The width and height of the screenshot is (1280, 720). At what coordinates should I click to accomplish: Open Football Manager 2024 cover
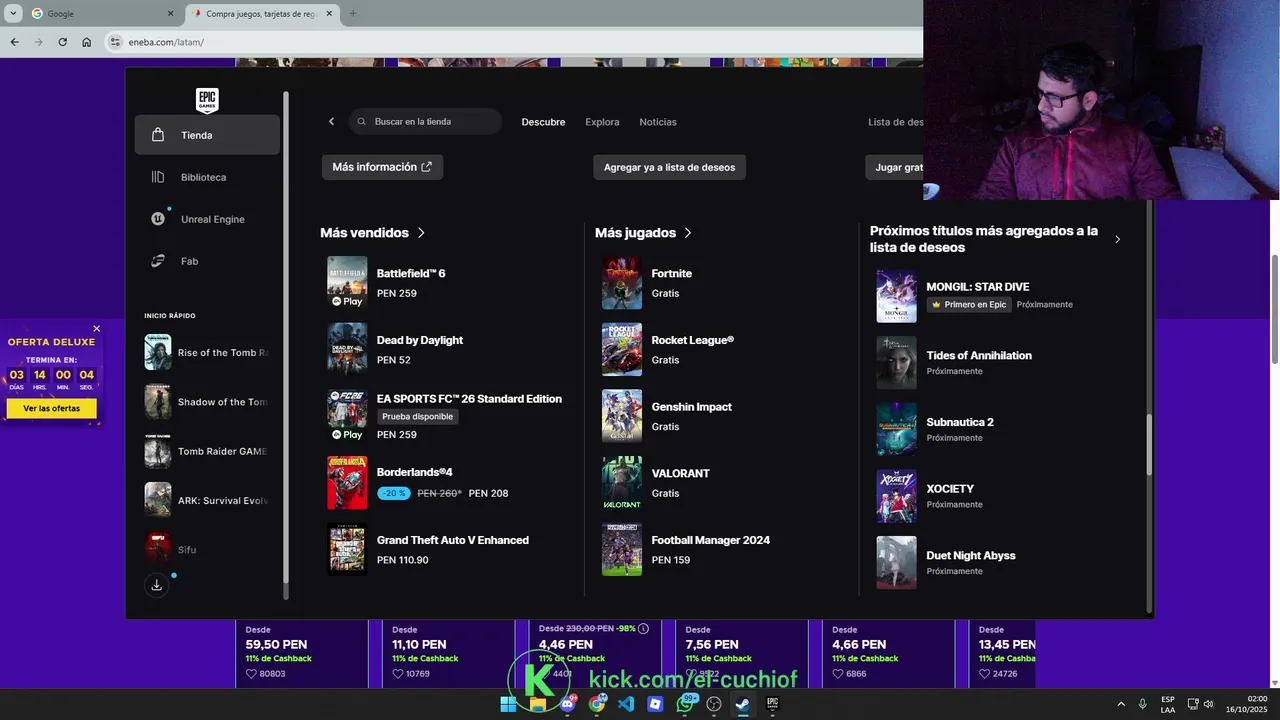622,549
